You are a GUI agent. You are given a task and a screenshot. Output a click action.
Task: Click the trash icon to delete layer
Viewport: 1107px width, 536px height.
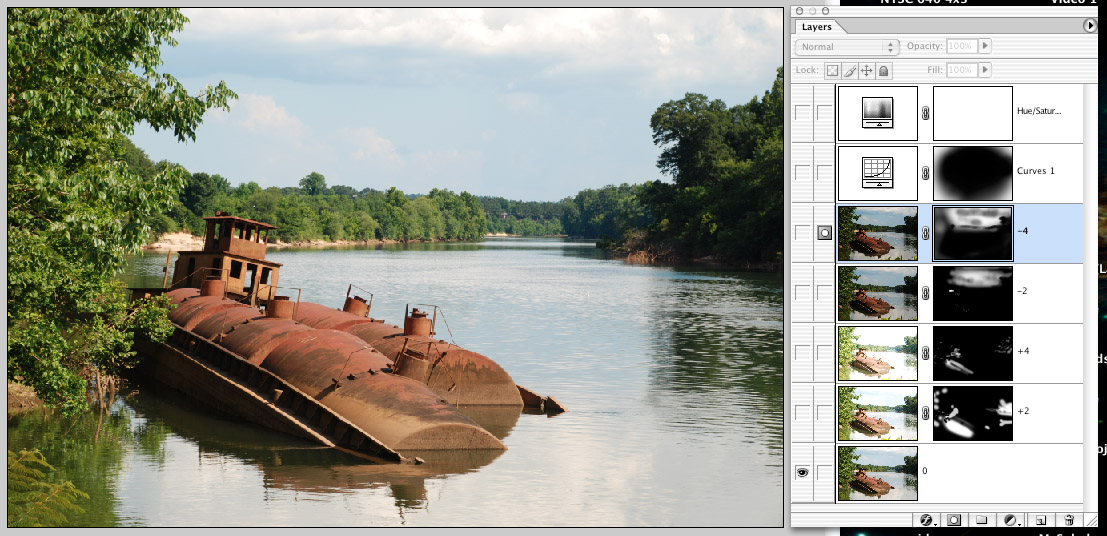tap(1069, 520)
